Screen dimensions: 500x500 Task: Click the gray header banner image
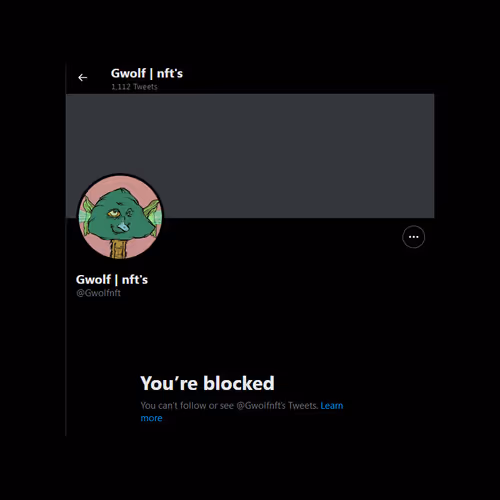click(250, 156)
